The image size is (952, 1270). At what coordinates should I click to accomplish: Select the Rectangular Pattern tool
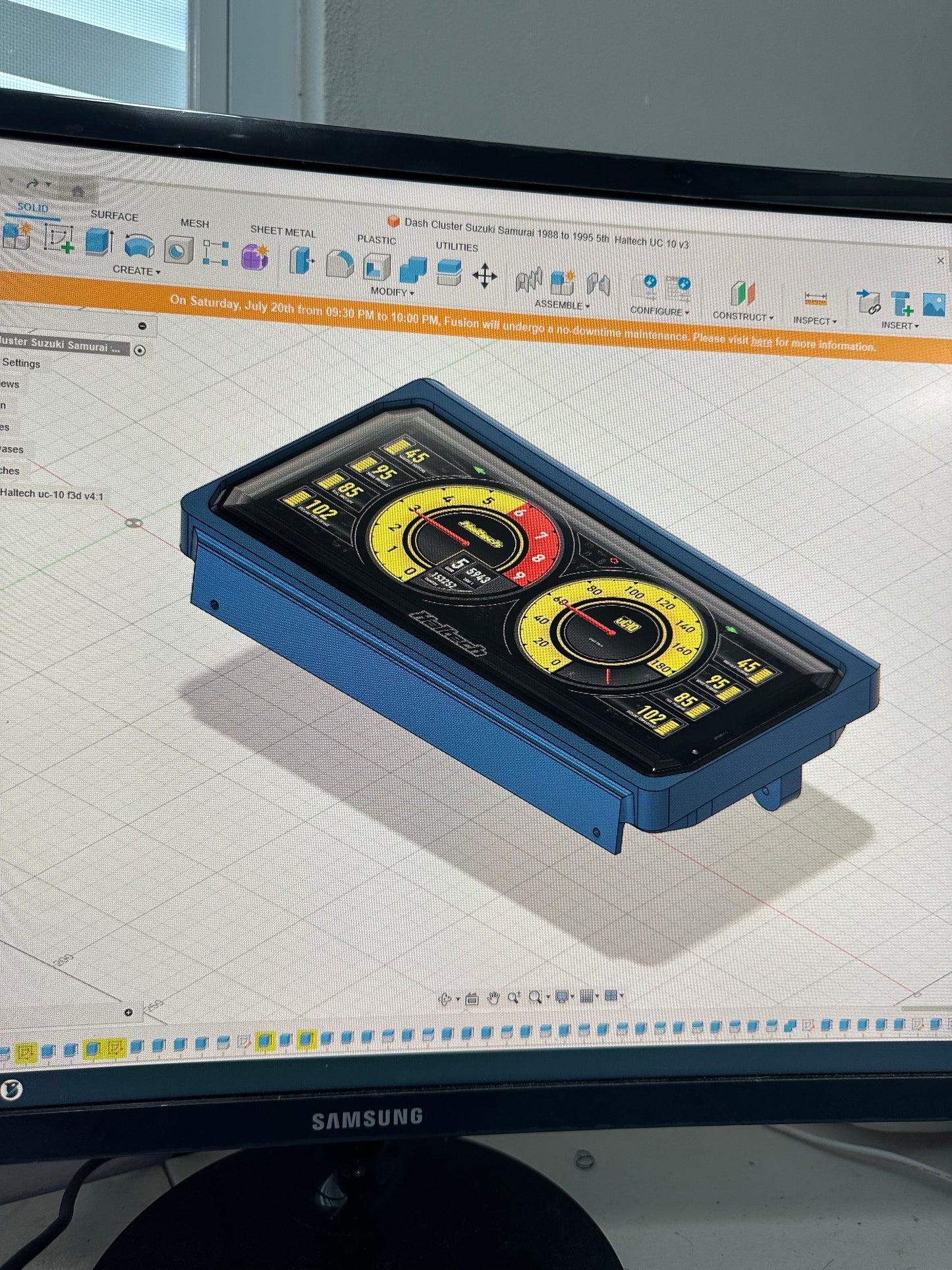coord(215,253)
